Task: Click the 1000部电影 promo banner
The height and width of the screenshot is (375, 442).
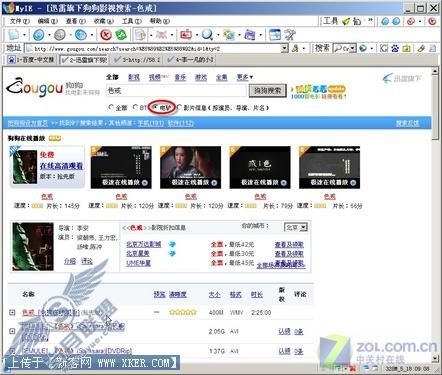Action: pyautogui.click(x=318, y=92)
